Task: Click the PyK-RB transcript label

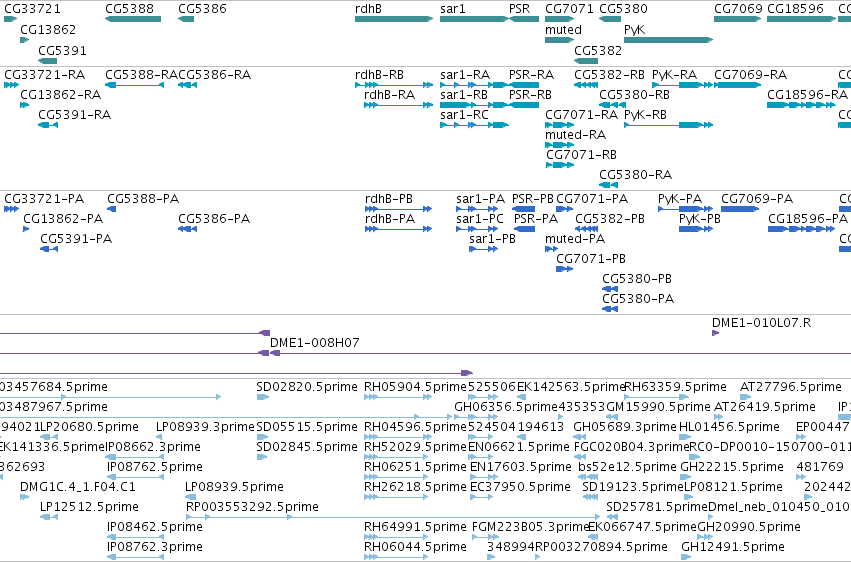Action: [645, 114]
